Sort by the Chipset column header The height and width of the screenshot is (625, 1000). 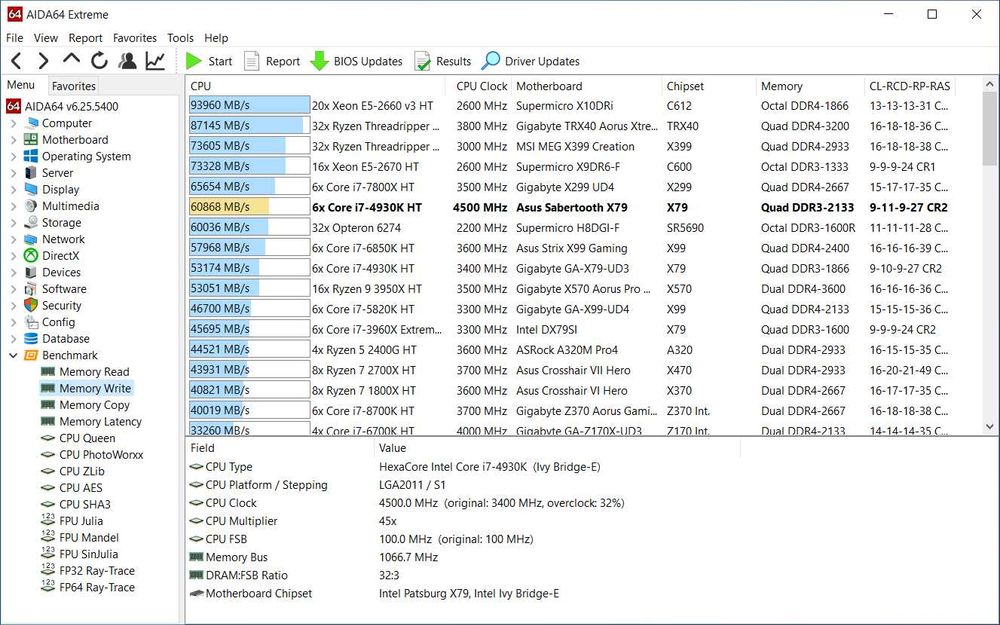(709, 86)
